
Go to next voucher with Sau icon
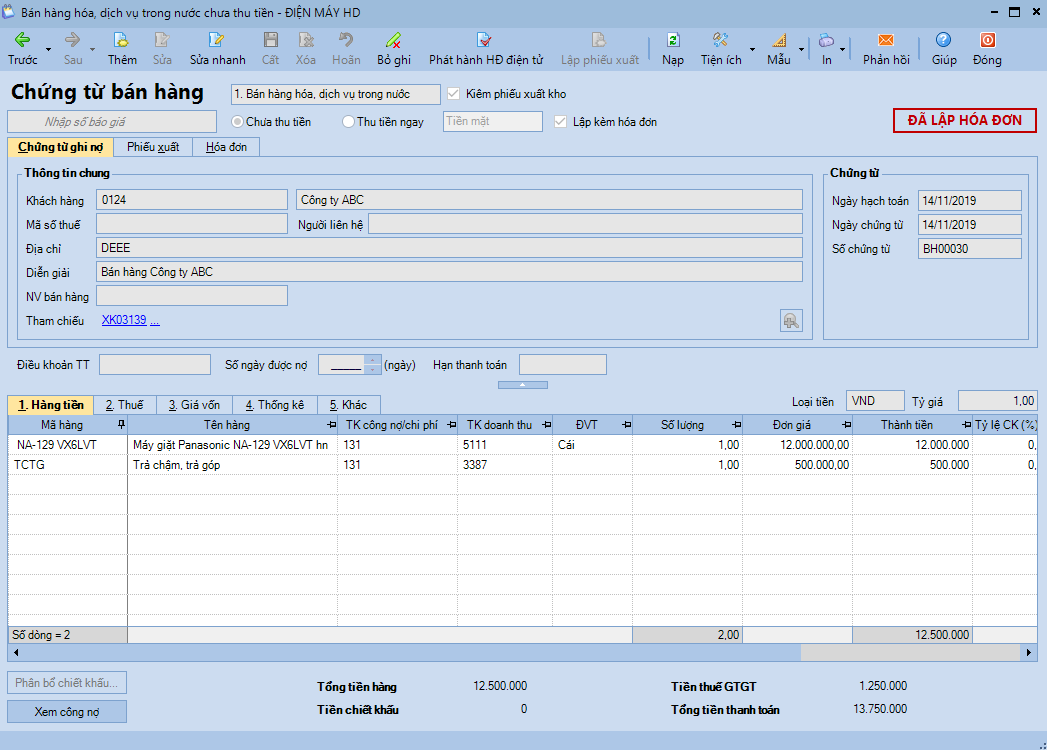pos(73,40)
